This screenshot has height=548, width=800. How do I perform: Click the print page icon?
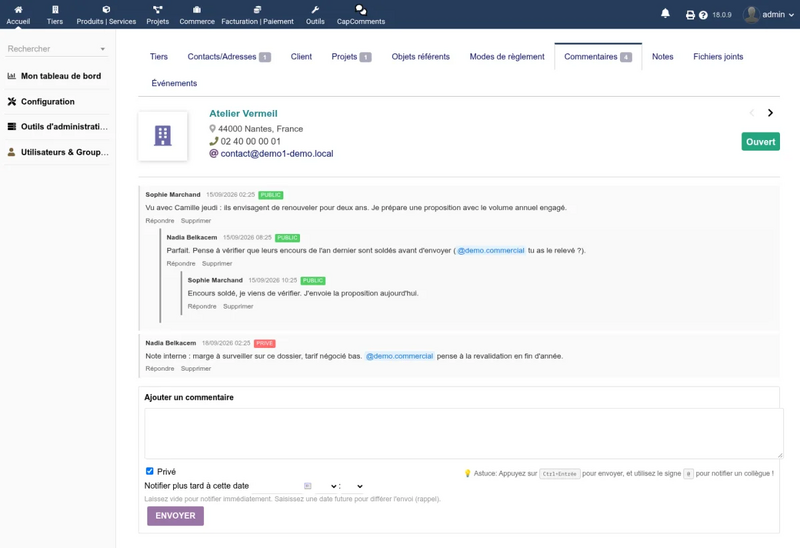pos(690,15)
